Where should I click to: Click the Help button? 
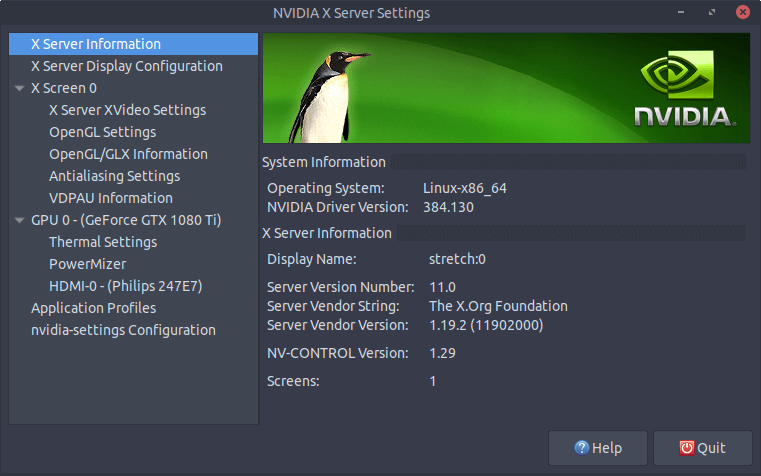pos(598,448)
